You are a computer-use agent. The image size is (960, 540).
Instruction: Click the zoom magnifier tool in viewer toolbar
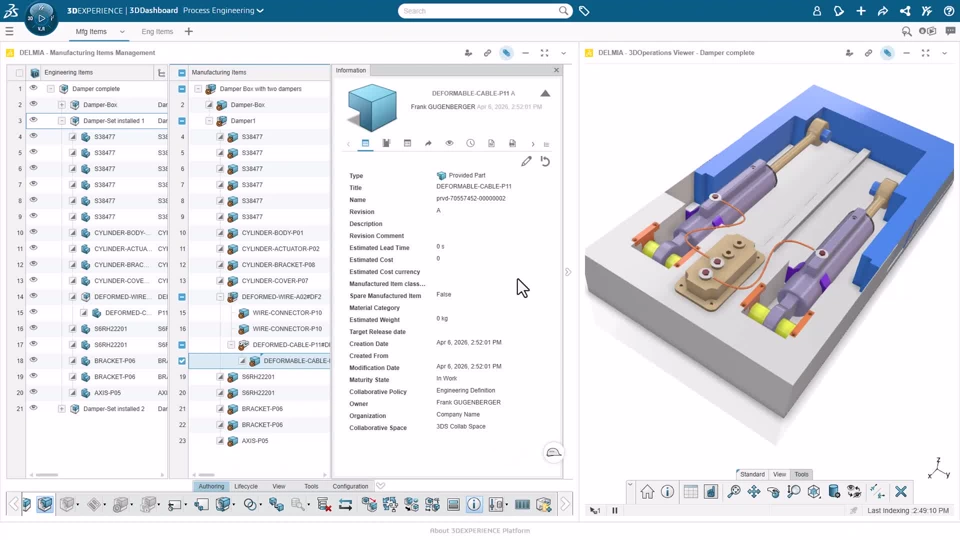[x=794, y=492]
